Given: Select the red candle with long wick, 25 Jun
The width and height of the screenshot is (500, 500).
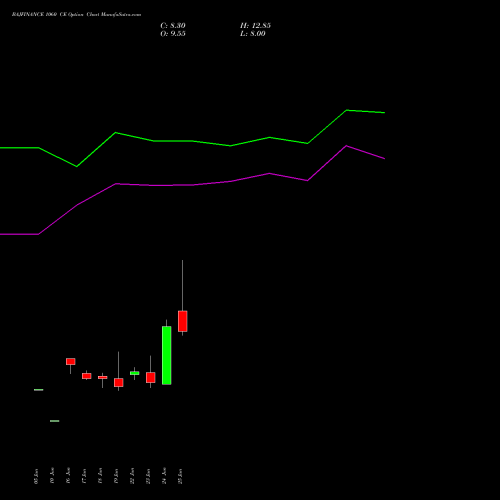Looking at the screenshot, I should click(x=183, y=321).
